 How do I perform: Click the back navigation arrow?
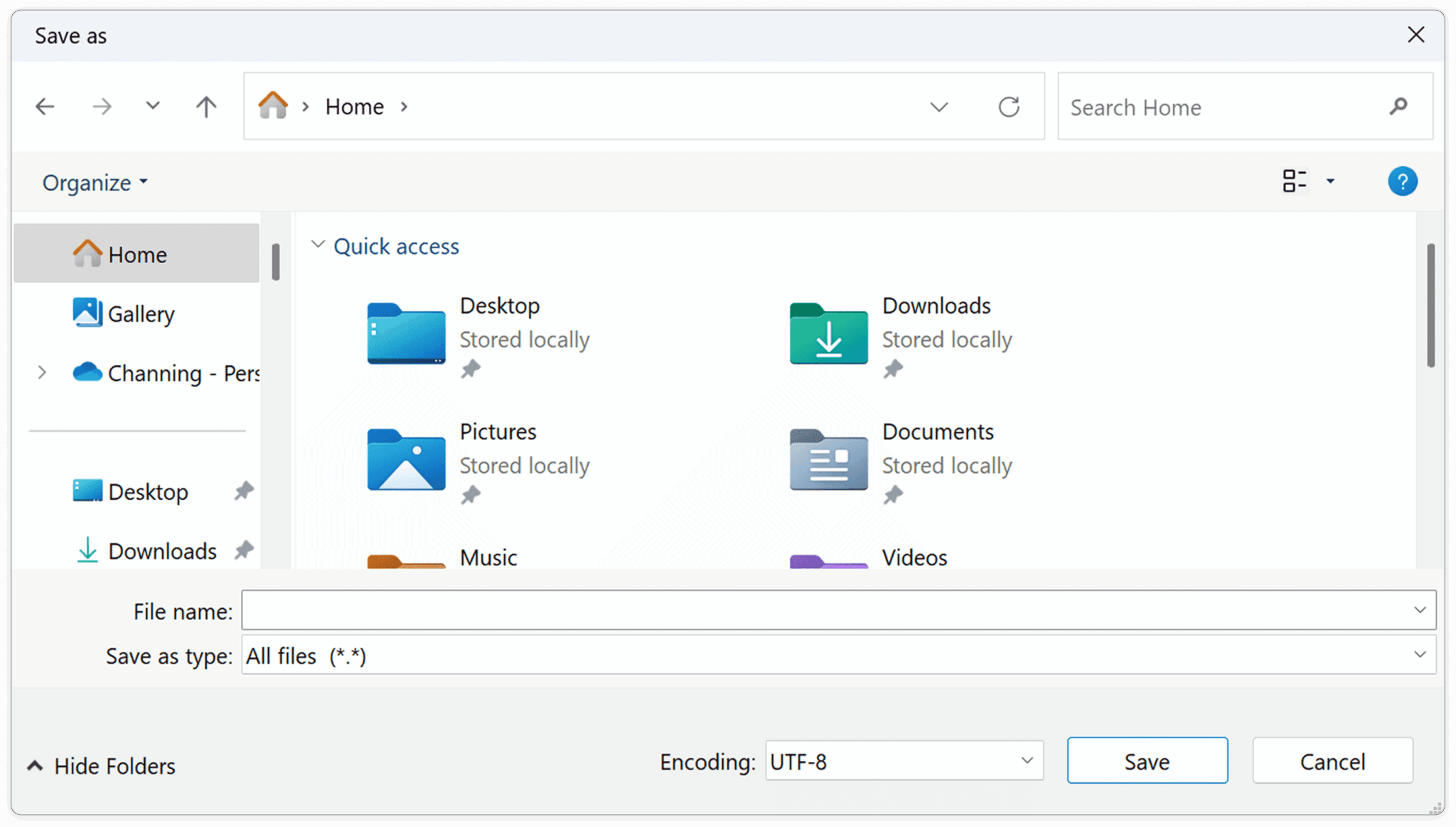[45, 106]
